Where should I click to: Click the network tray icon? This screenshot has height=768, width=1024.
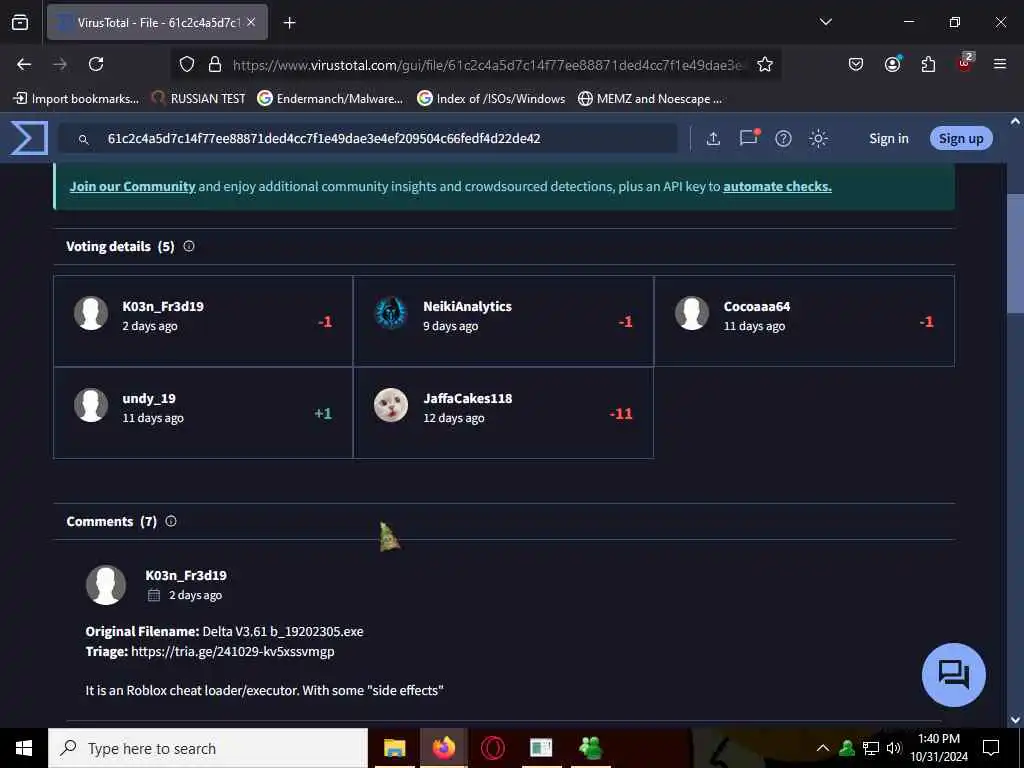point(871,748)
